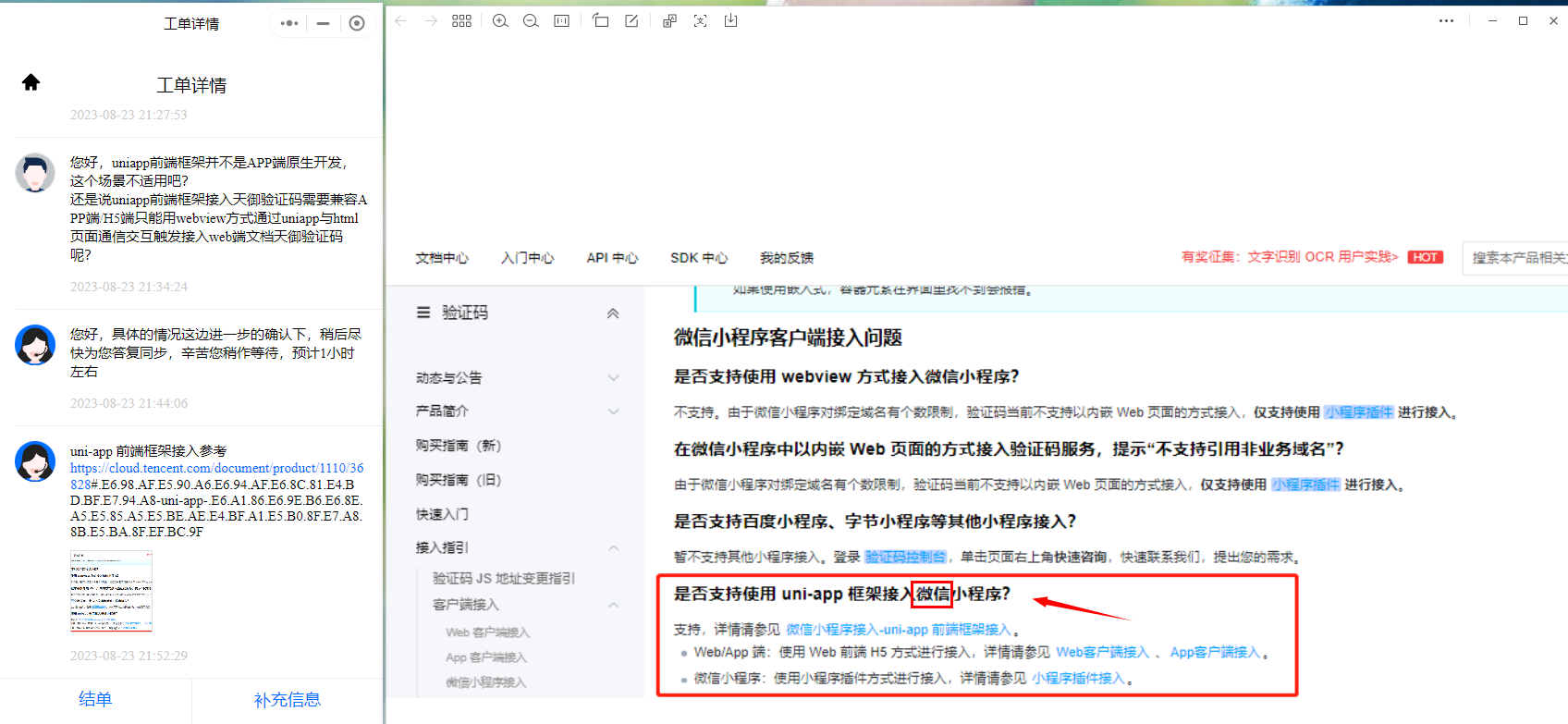Open the 验证码控制台 link
This screenshot has width=1568, height=724.
[x=906, y=557]
